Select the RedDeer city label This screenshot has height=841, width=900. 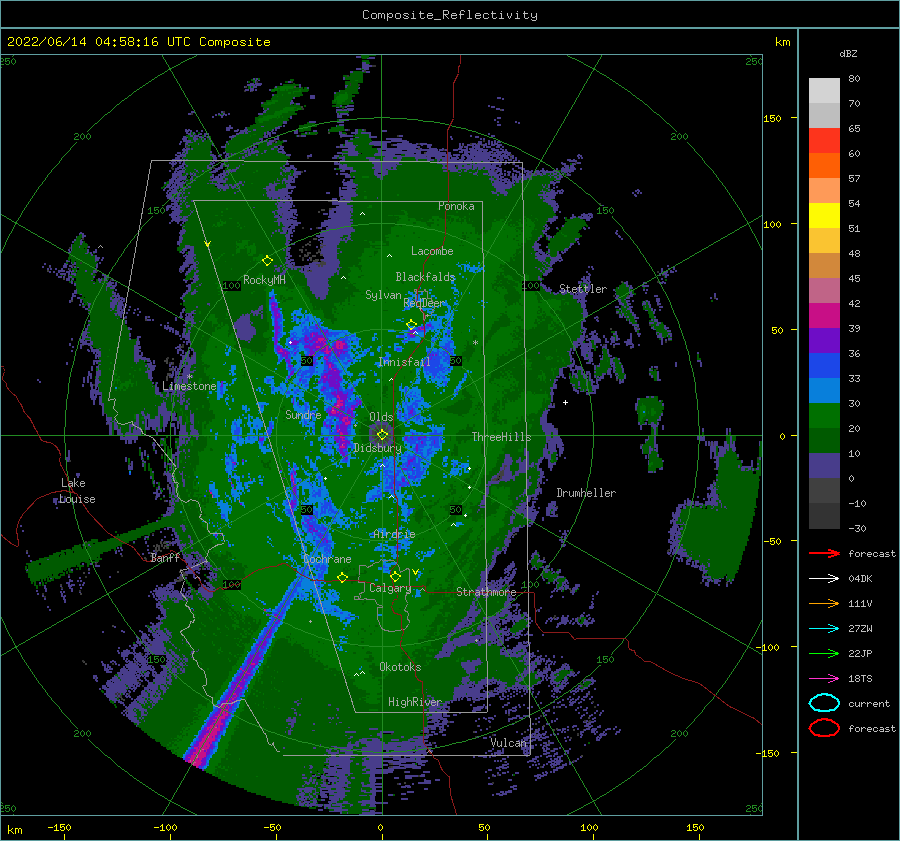pyautogui.click(x=424, y=303)
